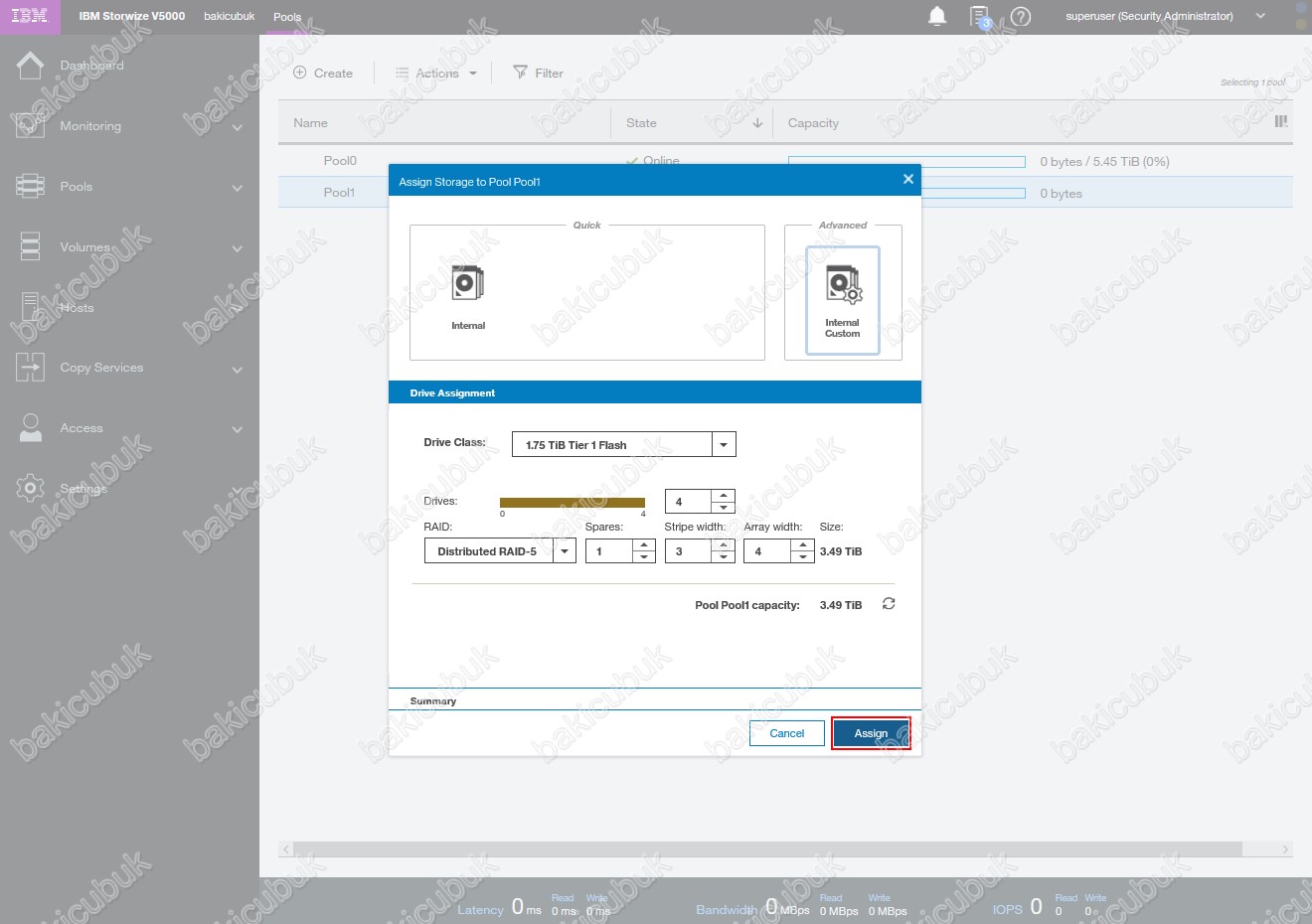This screenshot has width=1312, height=924.
Task: Expand the Copy Services menu chevron
Action: [238, 370]
